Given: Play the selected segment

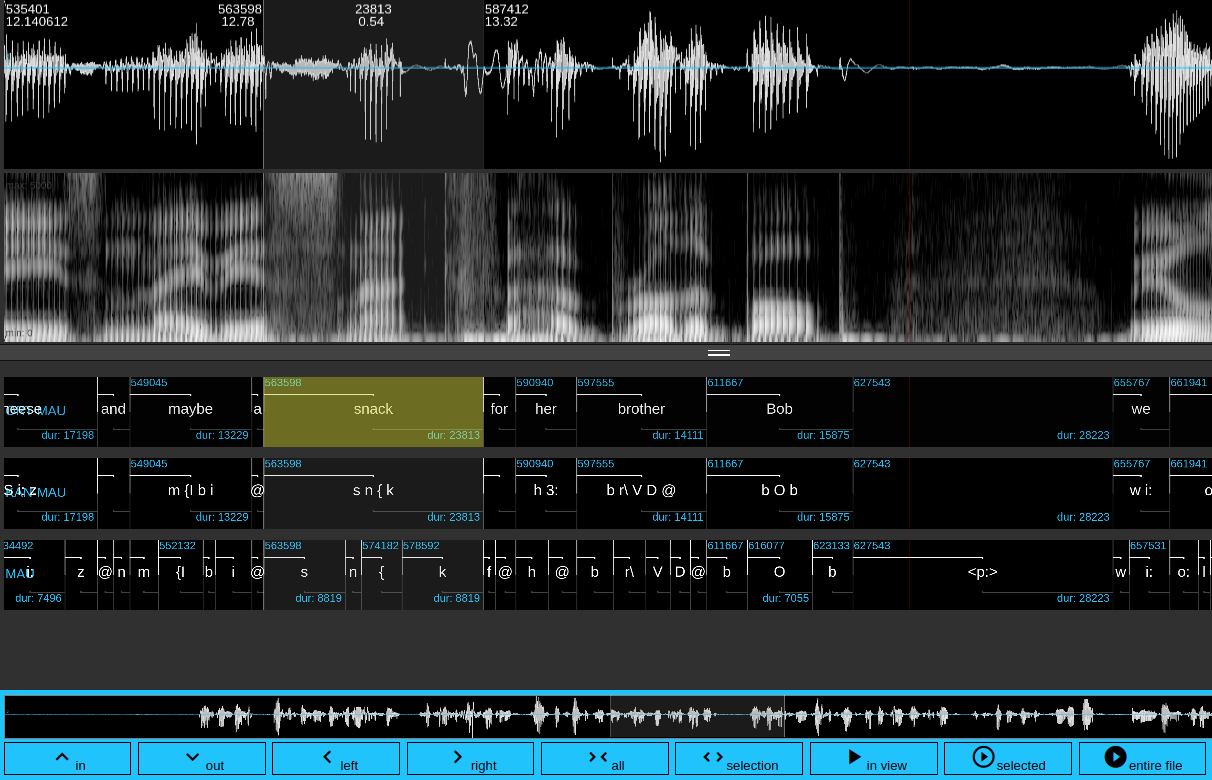Looking at the screenshot, I should pos(1007,758).
